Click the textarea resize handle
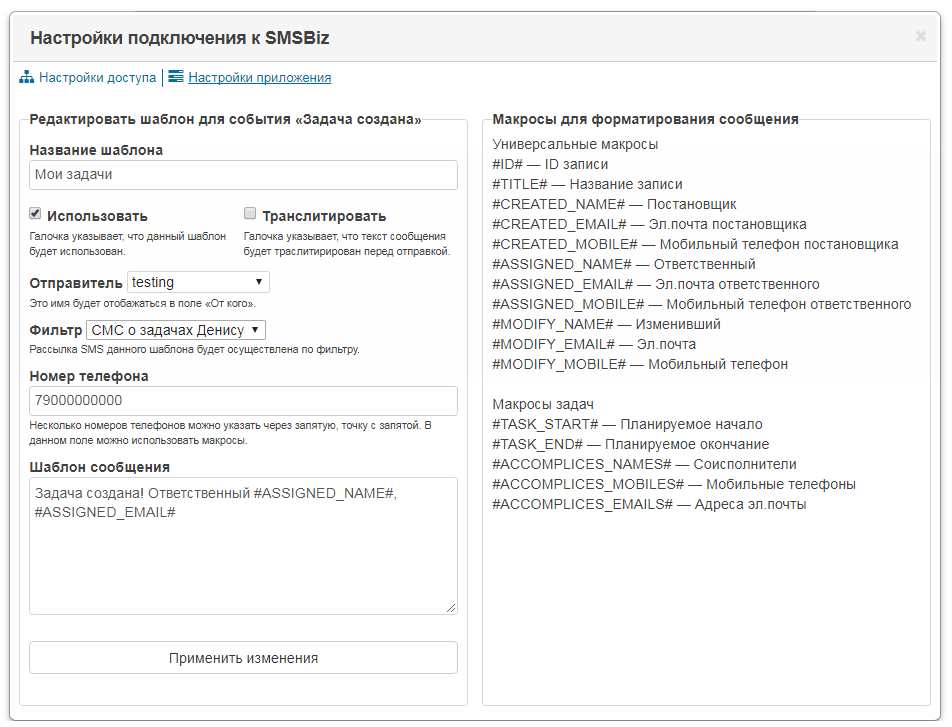 click(451, 608)
